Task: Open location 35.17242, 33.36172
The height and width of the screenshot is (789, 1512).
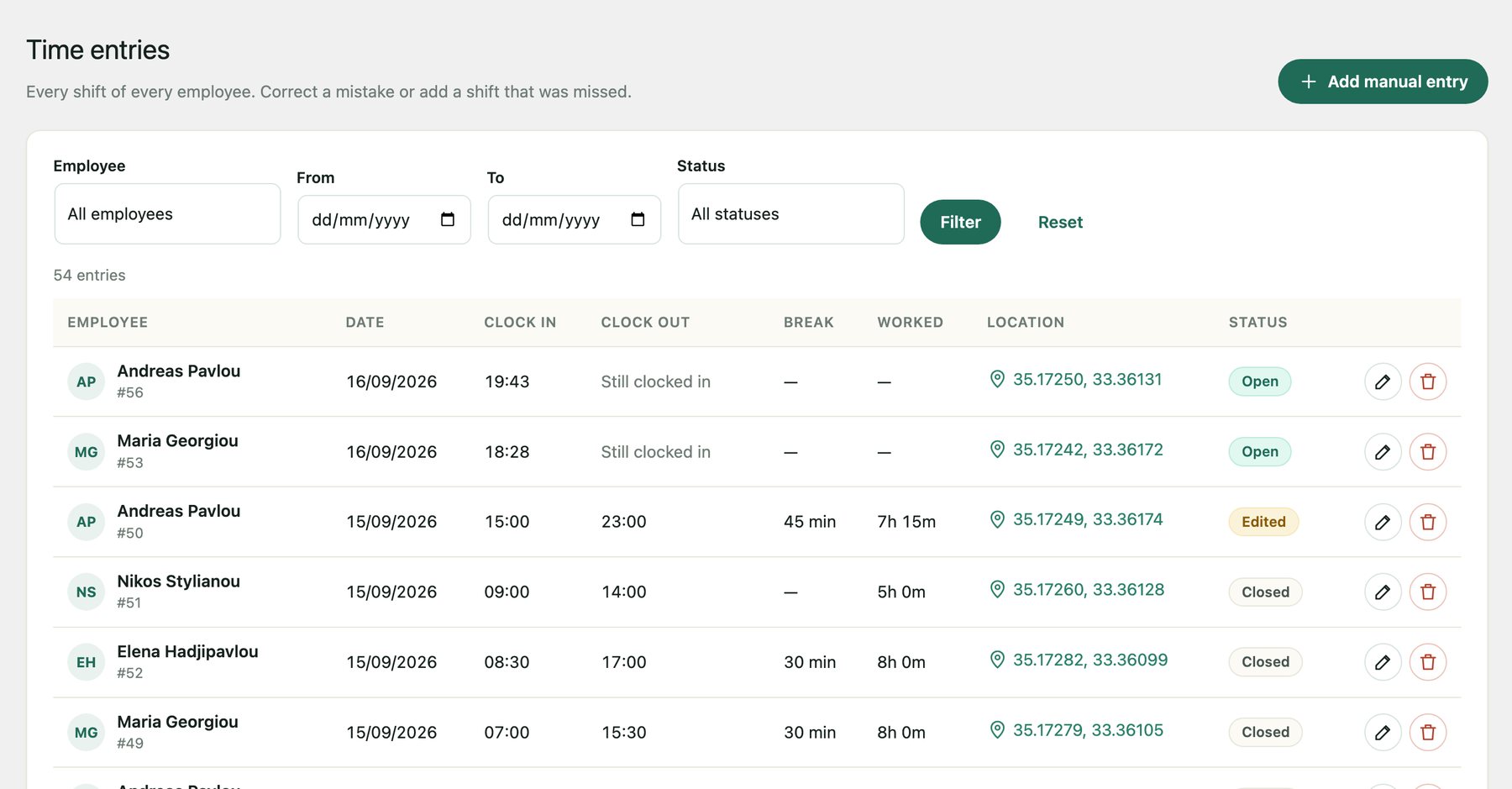Action: click(x=1077, y=450)
